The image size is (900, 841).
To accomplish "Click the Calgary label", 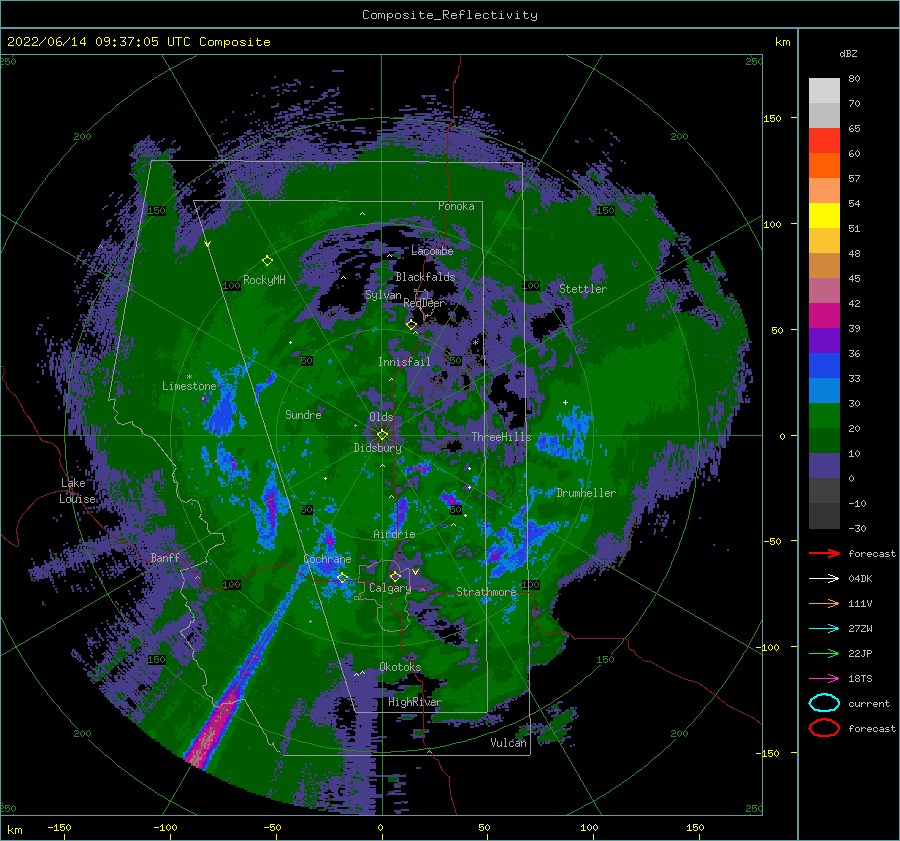I will coord(390,588).
